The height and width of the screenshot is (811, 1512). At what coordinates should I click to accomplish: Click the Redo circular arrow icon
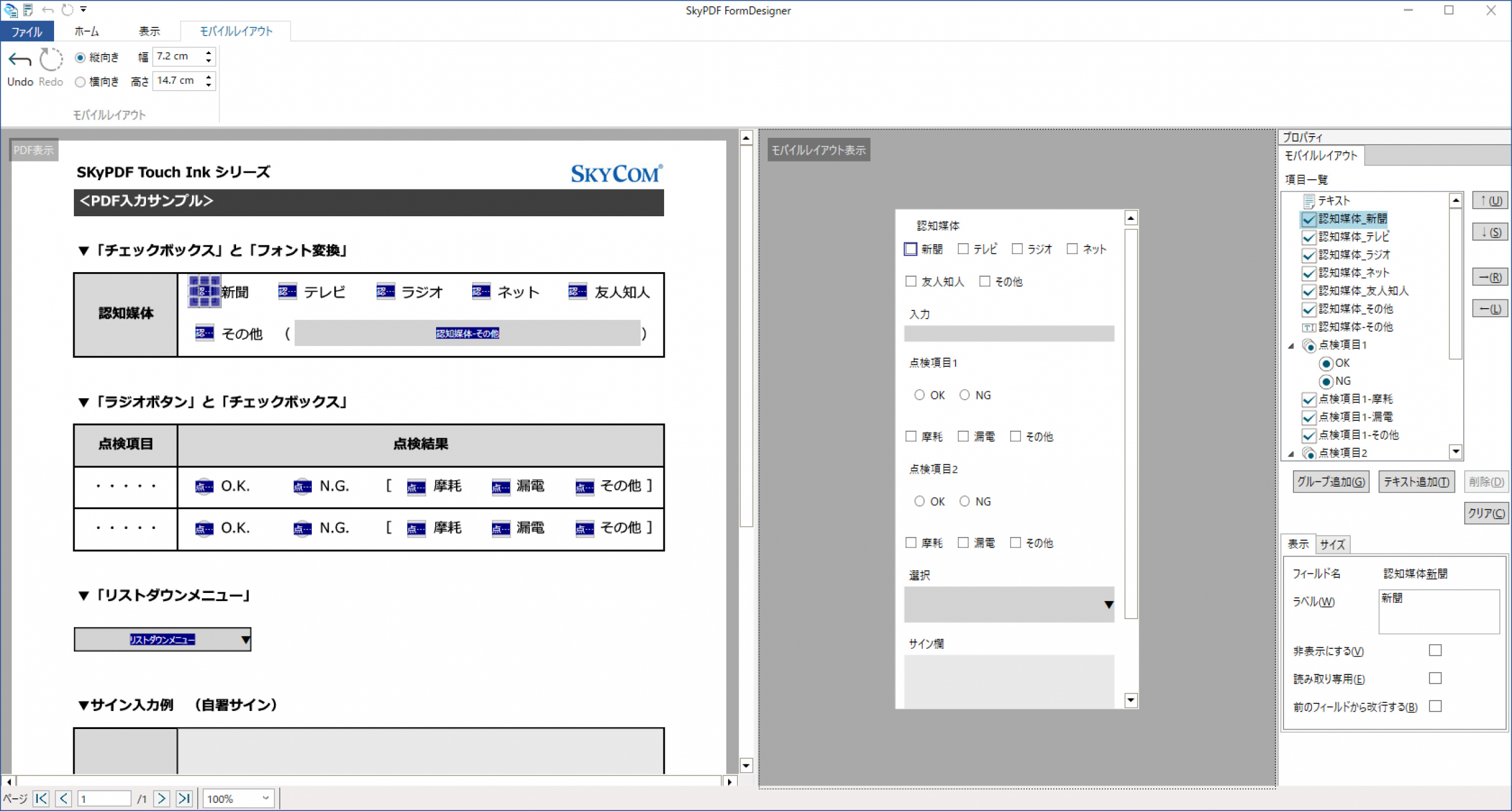[x=51, y=59]
